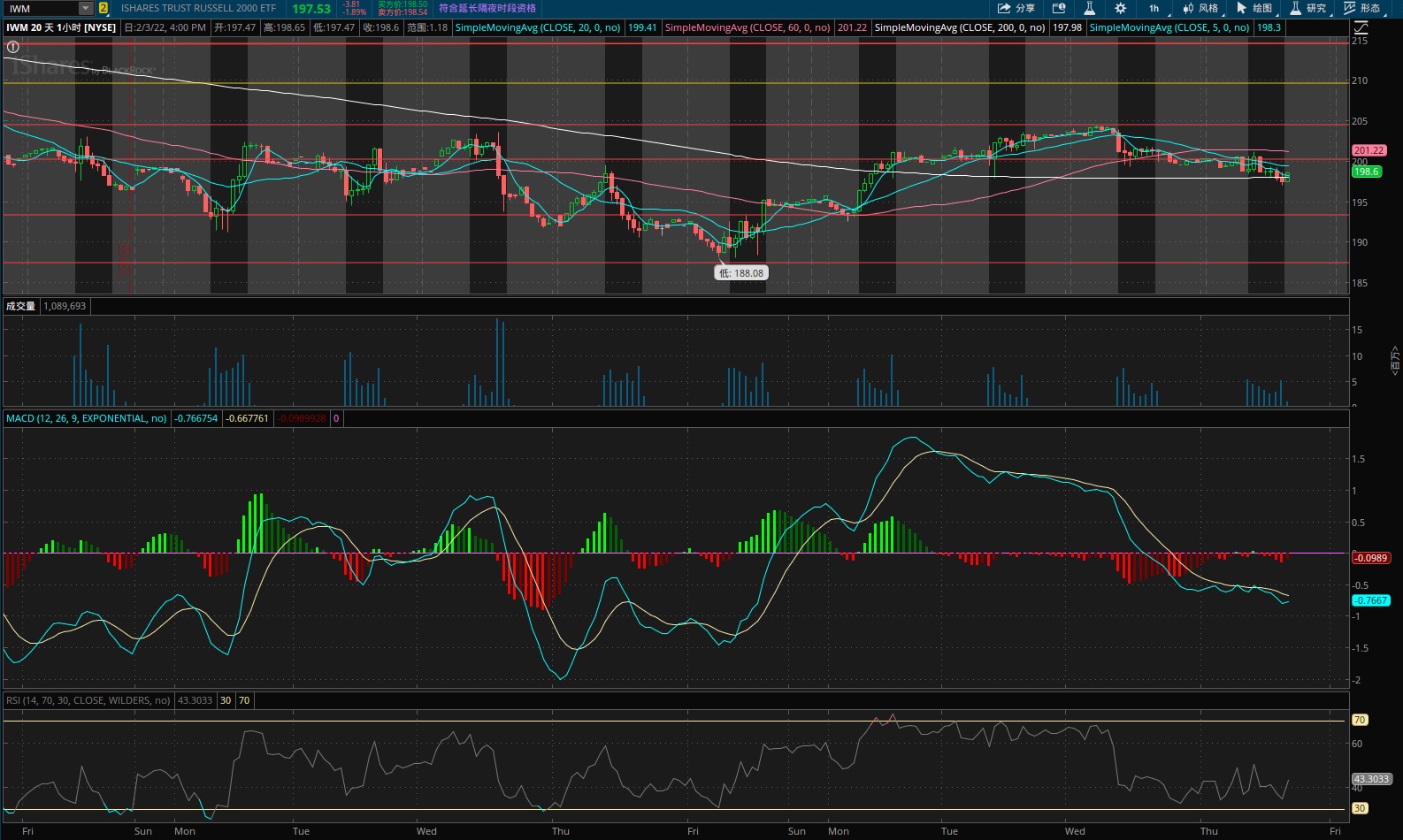The height and width of the screenshot is (840, 1403).
Task: Click the MACD value -0.766754 in header
Action: (196, 418)
